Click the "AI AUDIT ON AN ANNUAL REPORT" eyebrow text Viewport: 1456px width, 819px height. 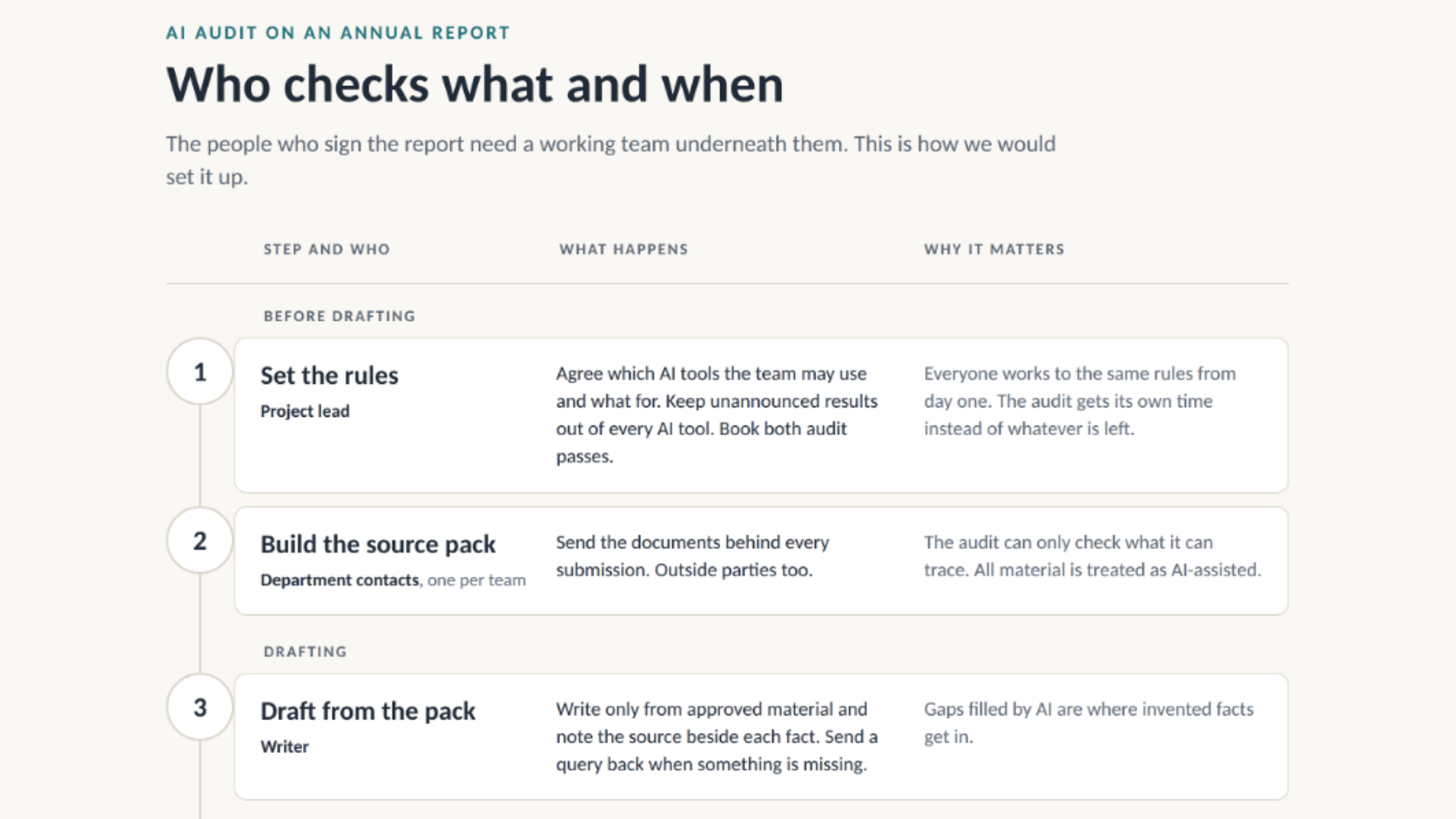coord(338,33)
